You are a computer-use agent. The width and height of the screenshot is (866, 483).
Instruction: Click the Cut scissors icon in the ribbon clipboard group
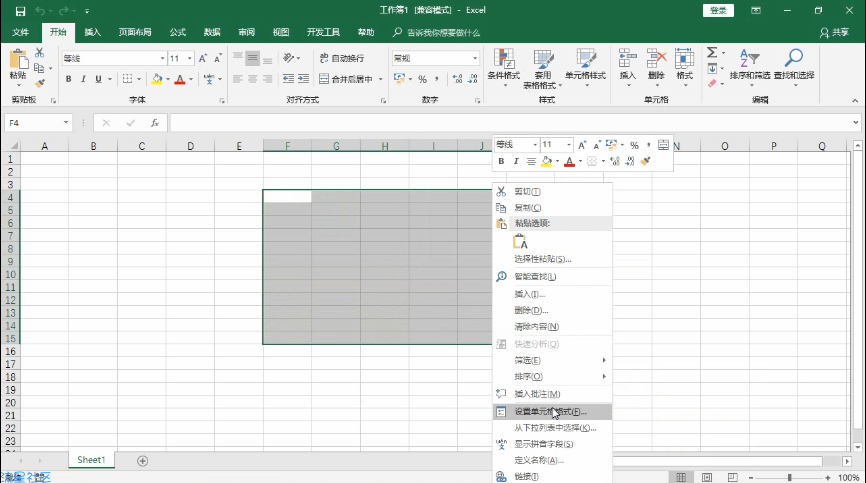click(39, 53)
